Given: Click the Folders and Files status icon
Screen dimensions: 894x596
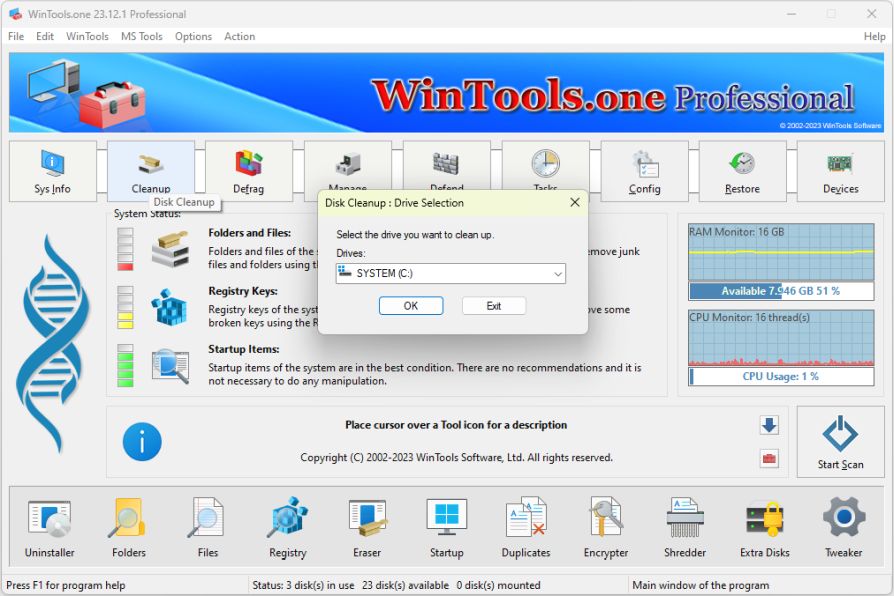Looking at the screenshot, I should pyautogui.click(x=170, y=249).
